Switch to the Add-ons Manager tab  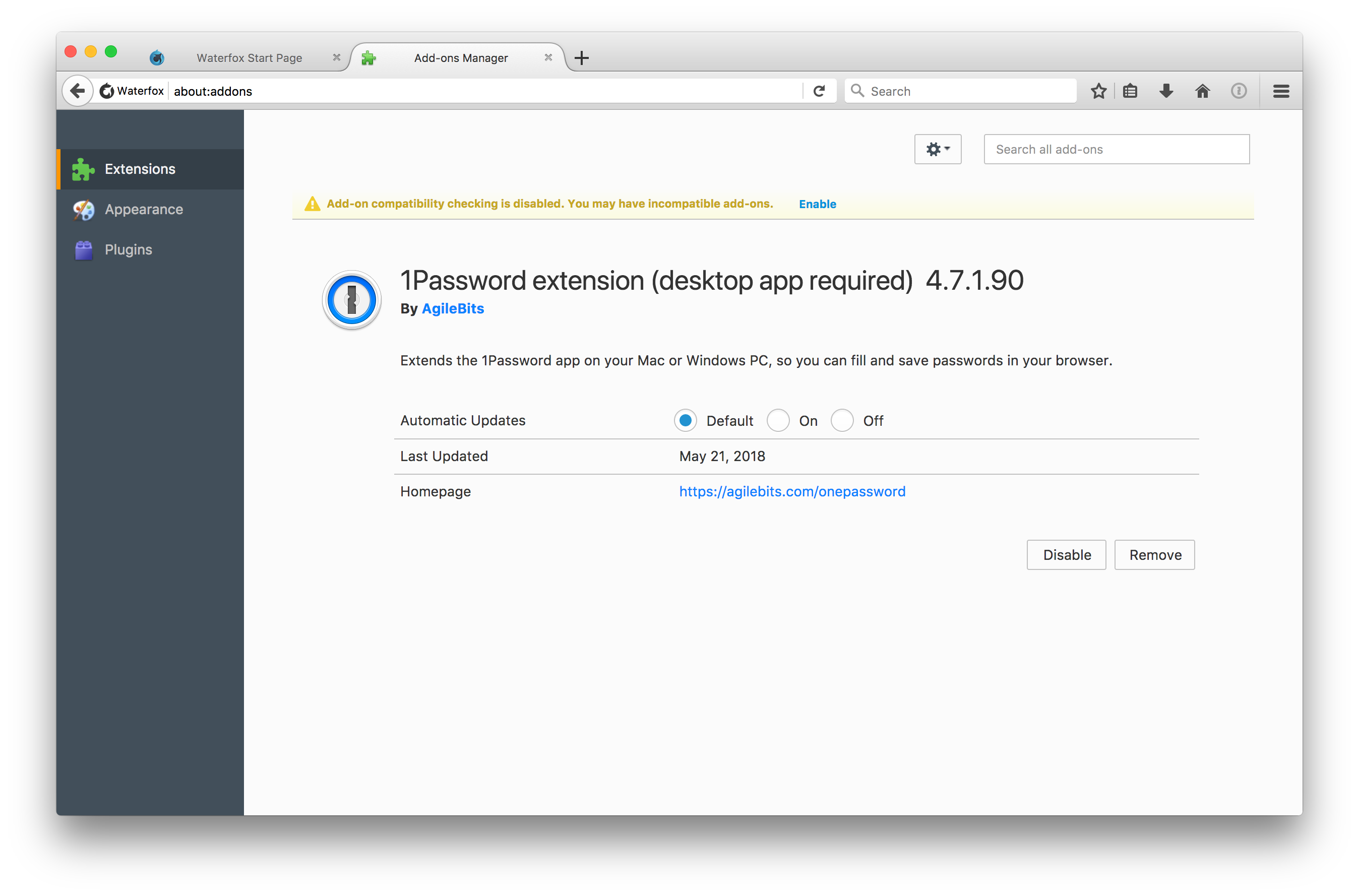coord(461,57)
